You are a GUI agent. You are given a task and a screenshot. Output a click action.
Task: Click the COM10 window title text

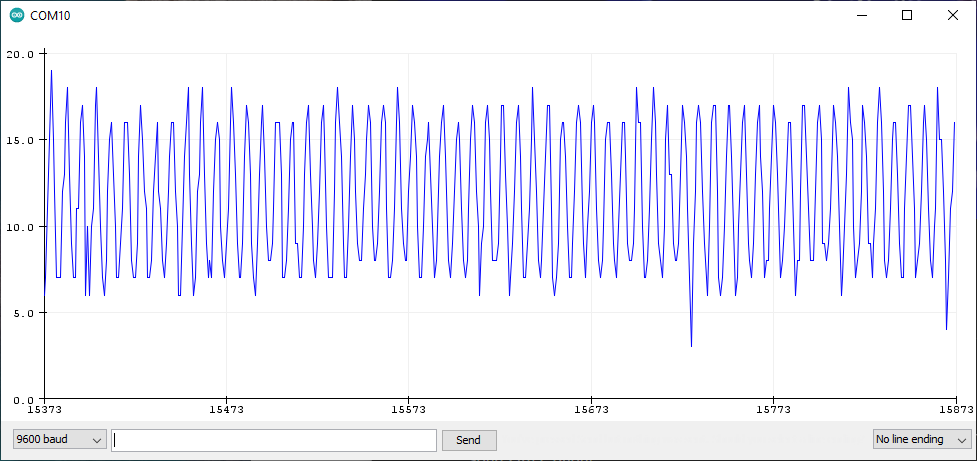tap(51, 16)
